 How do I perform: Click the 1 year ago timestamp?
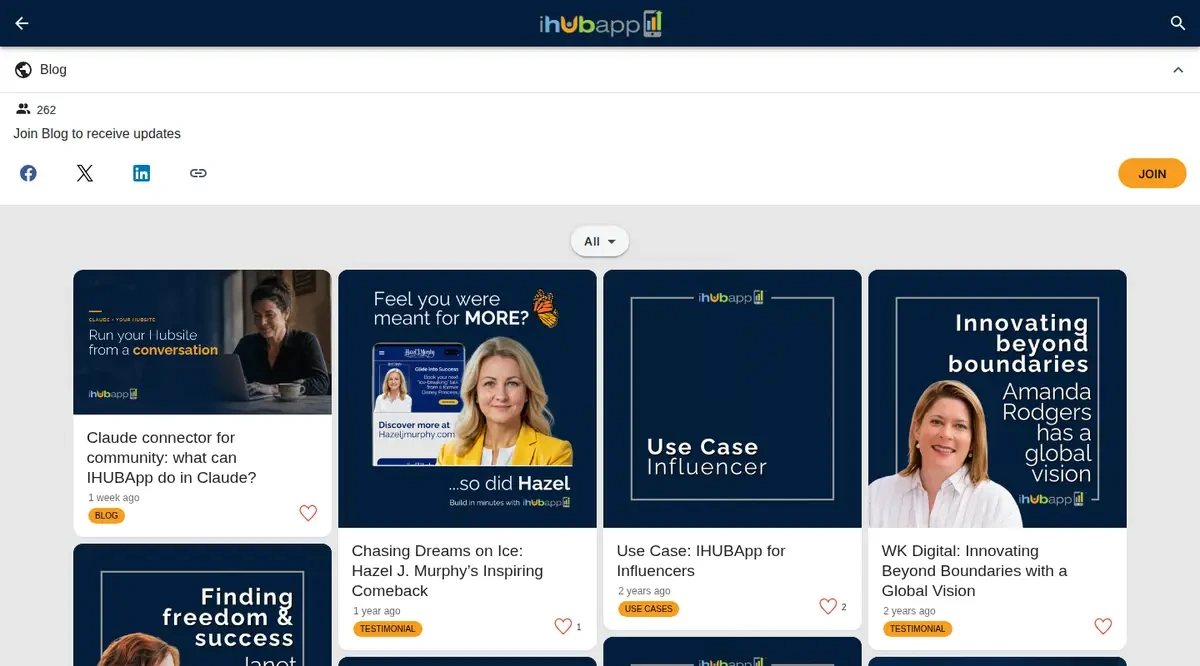point(377,611)
